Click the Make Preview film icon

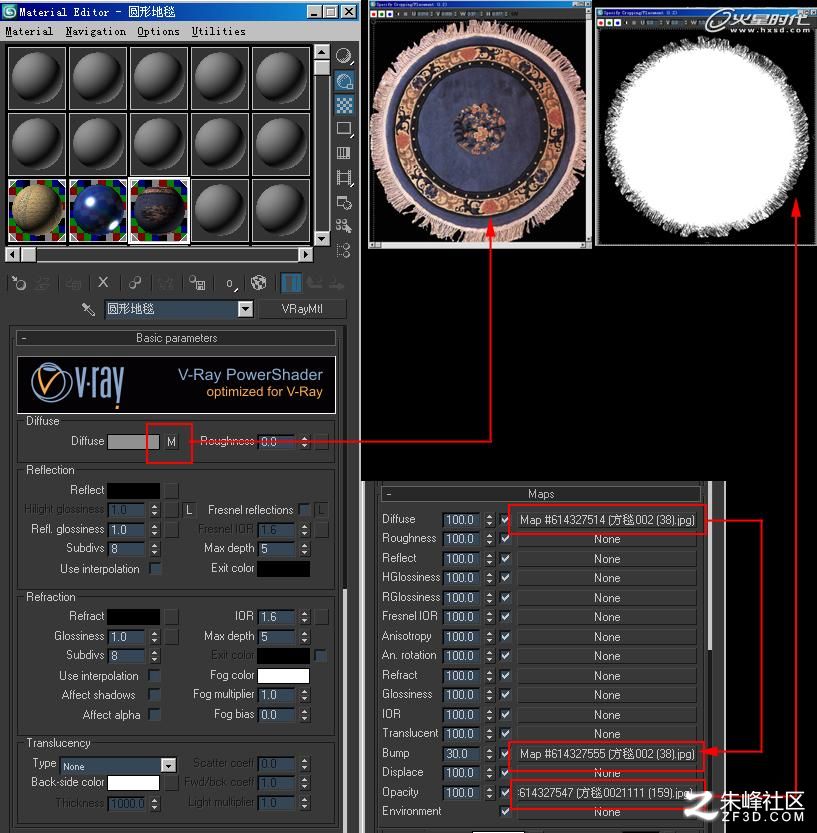[x=344, y=177]
